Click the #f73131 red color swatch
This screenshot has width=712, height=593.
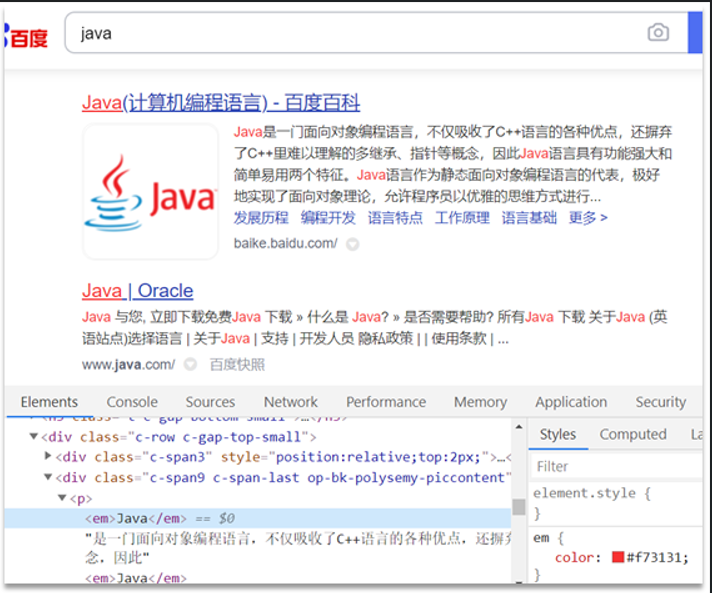618,557
